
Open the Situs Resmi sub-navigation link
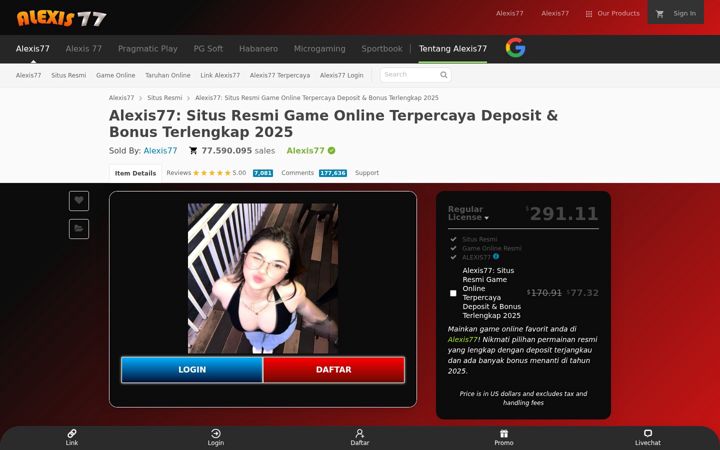pos(68,75)
